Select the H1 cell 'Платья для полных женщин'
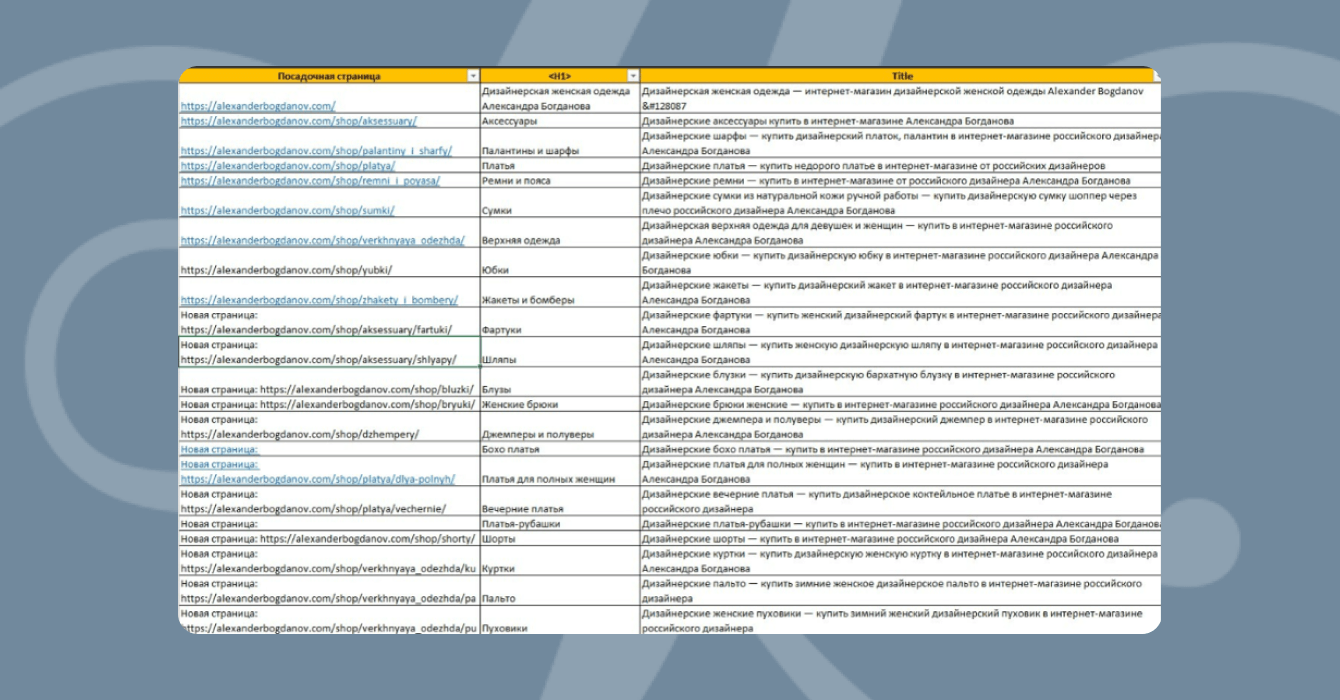This screenshot has width=1340, height=700. (x=560, y=472)
